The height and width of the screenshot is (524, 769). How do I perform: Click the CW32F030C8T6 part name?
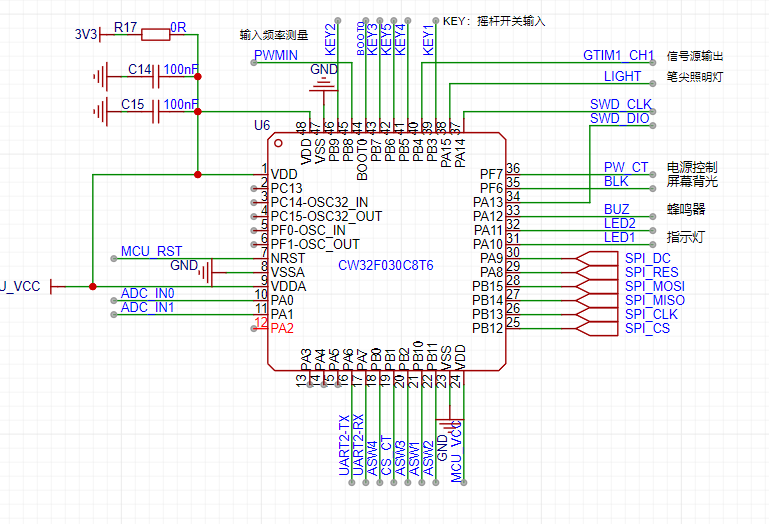point(385,265)
